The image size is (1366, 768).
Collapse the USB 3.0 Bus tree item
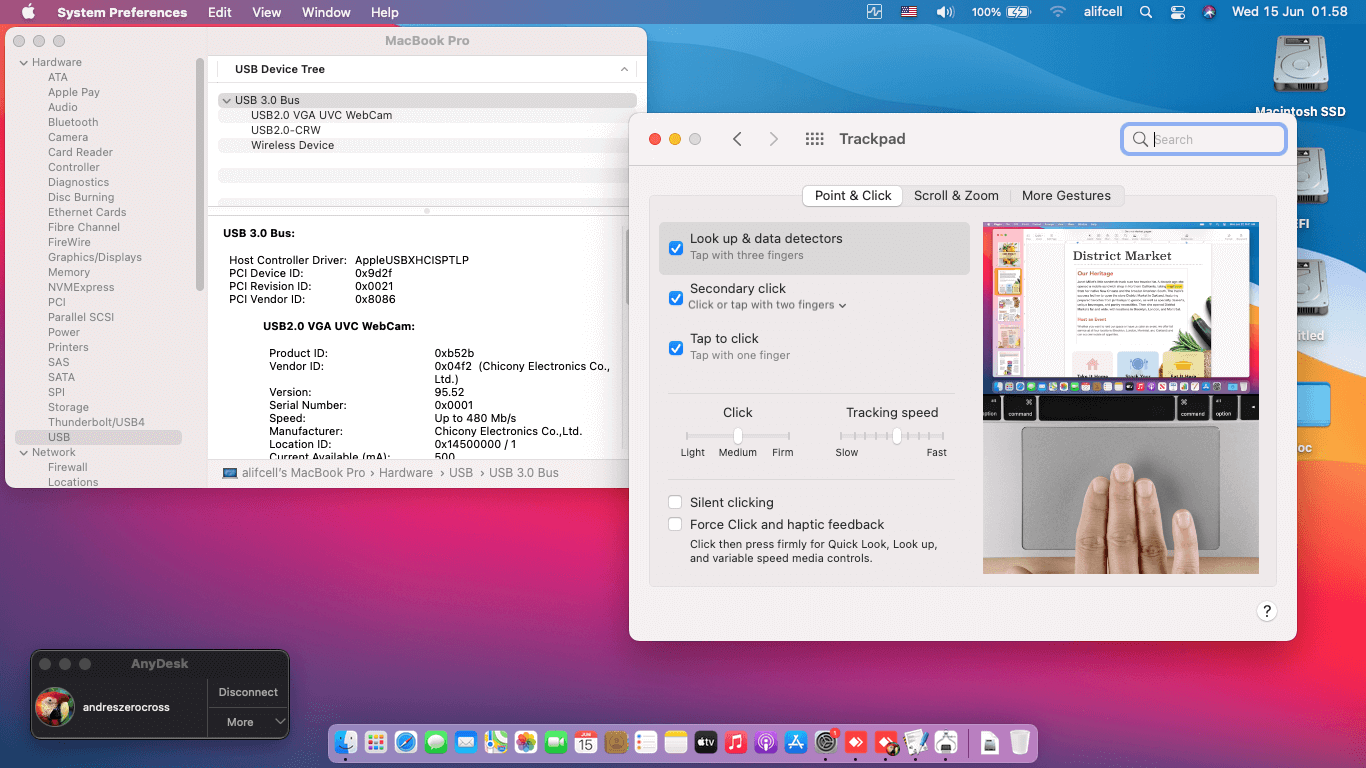(226, 100)
